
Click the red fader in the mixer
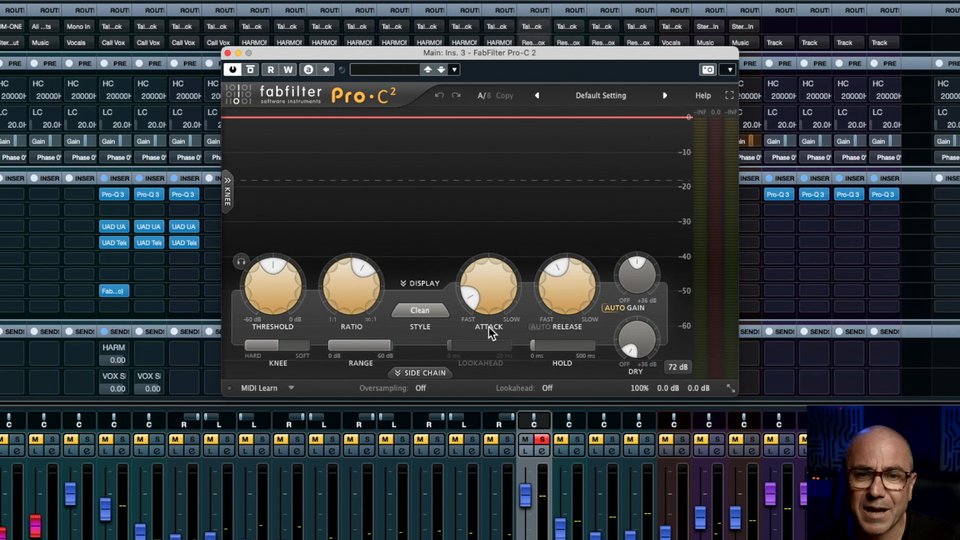tap(36, 525)
